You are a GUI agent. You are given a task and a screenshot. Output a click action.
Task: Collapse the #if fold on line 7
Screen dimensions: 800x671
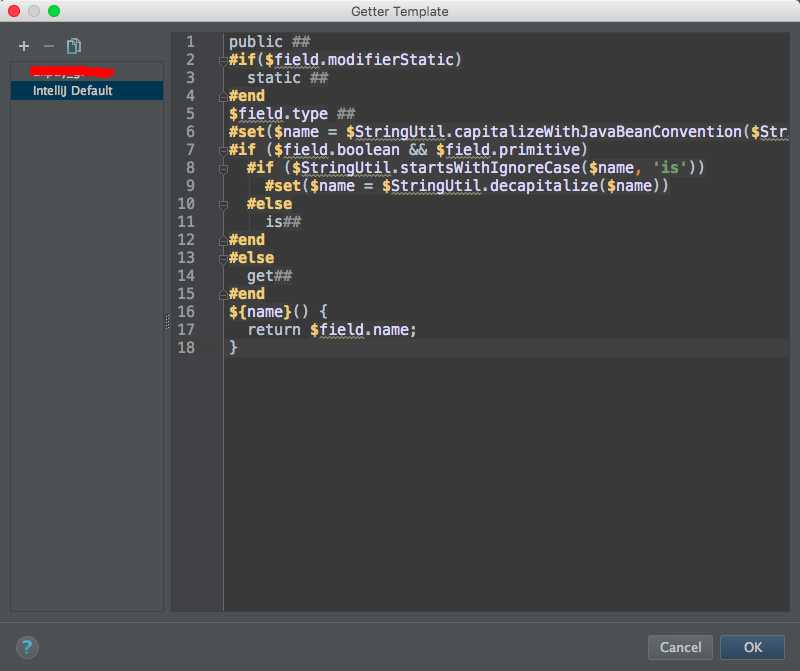point(223,151)
